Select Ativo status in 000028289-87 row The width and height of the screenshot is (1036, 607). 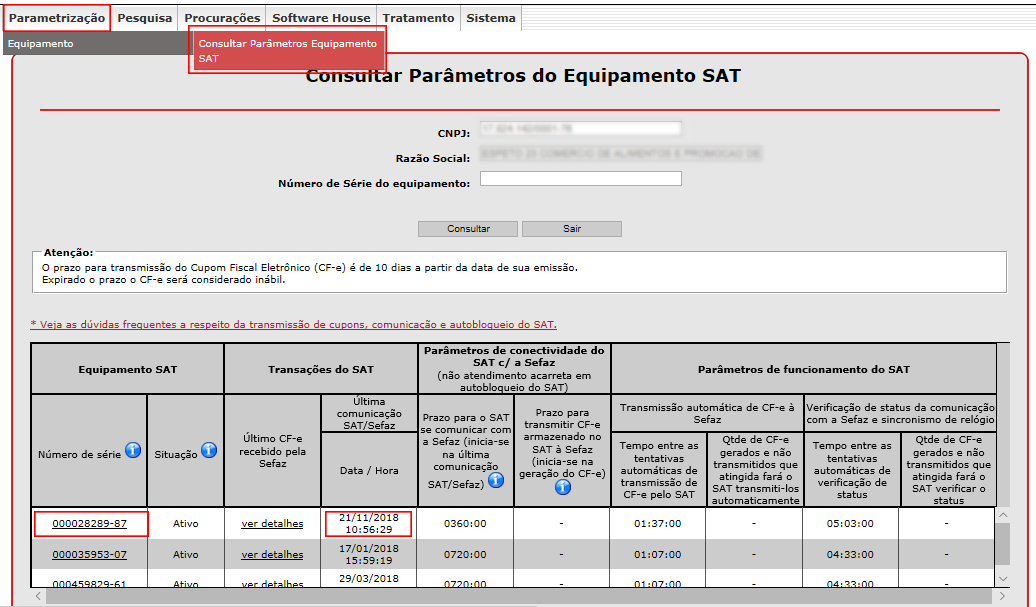tap(186, 523)
